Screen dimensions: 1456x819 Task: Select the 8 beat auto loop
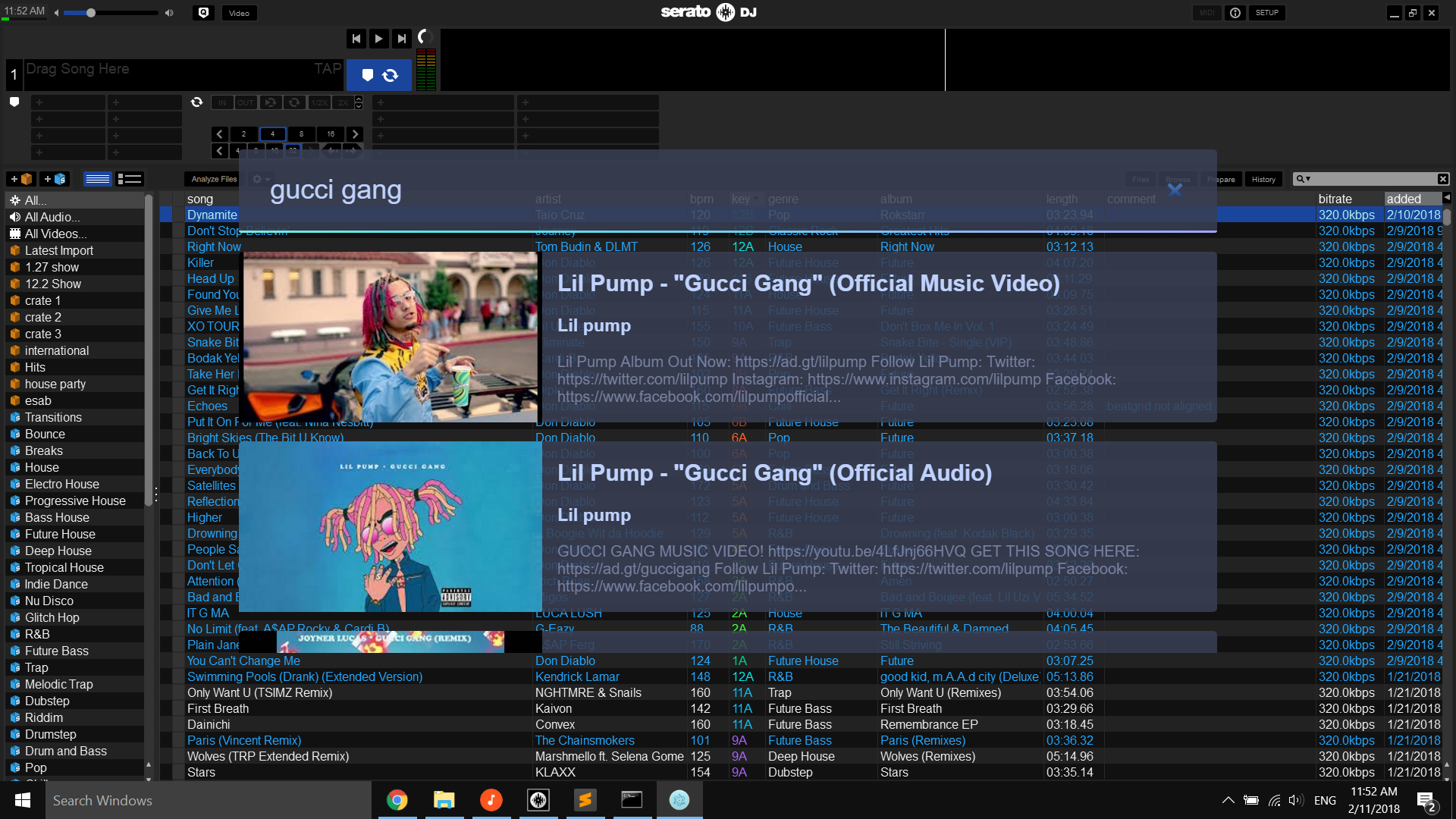pyautogui.click(x=301, y=134)
